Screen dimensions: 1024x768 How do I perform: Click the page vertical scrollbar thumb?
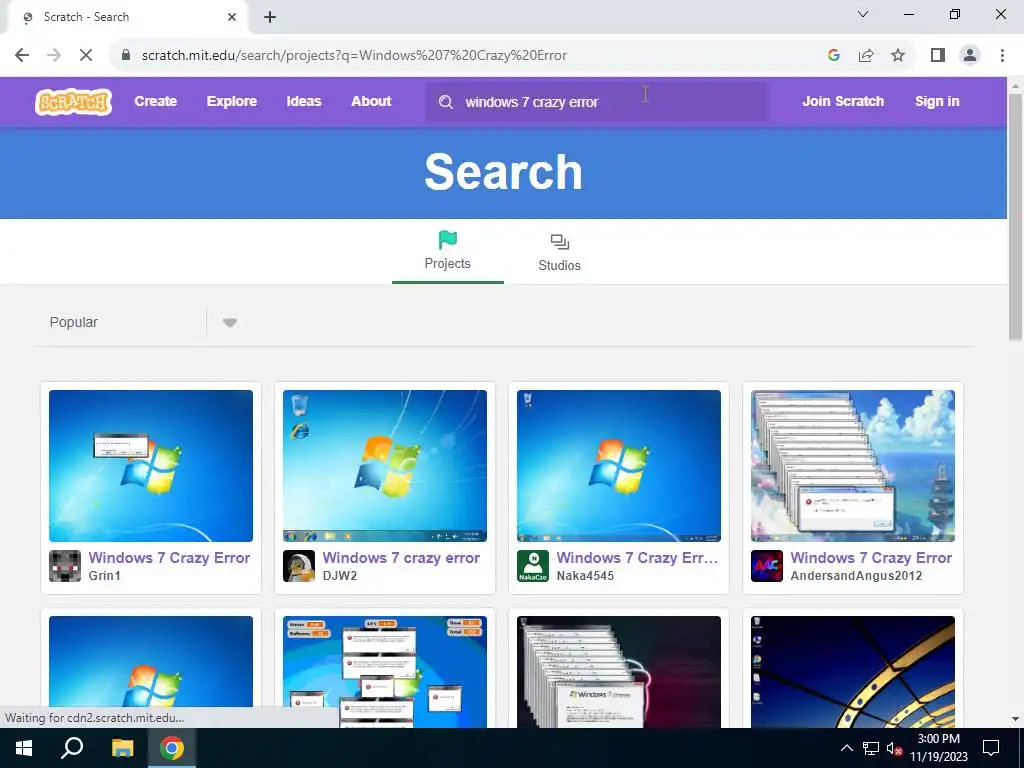click(x=1015, y=216)
